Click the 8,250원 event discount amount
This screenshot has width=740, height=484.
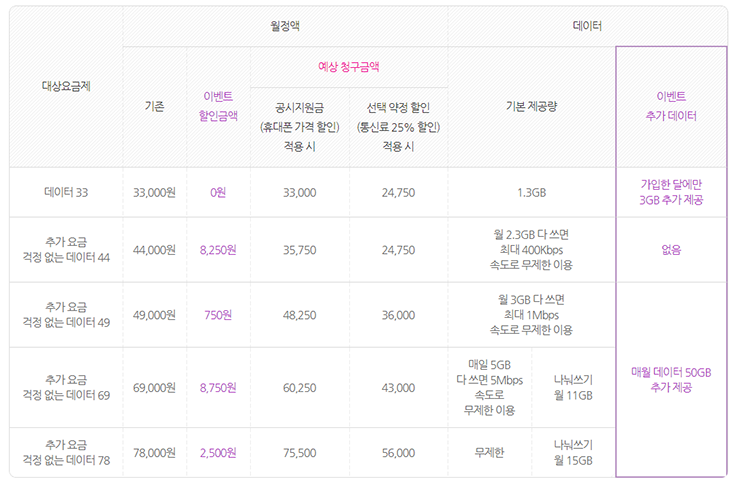[x=218, y=250]
